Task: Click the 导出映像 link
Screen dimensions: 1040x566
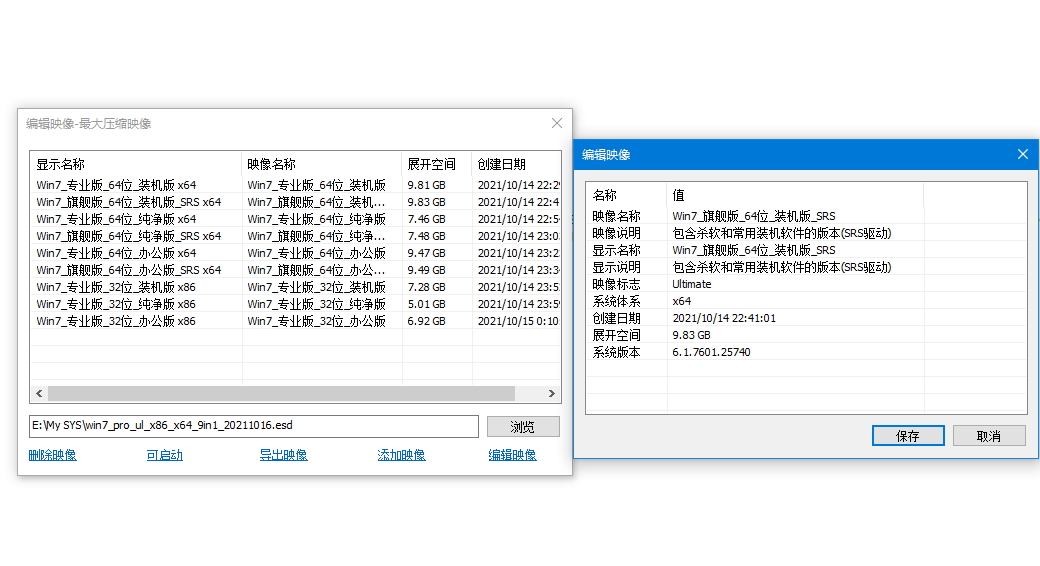Action: coord(283,455)
